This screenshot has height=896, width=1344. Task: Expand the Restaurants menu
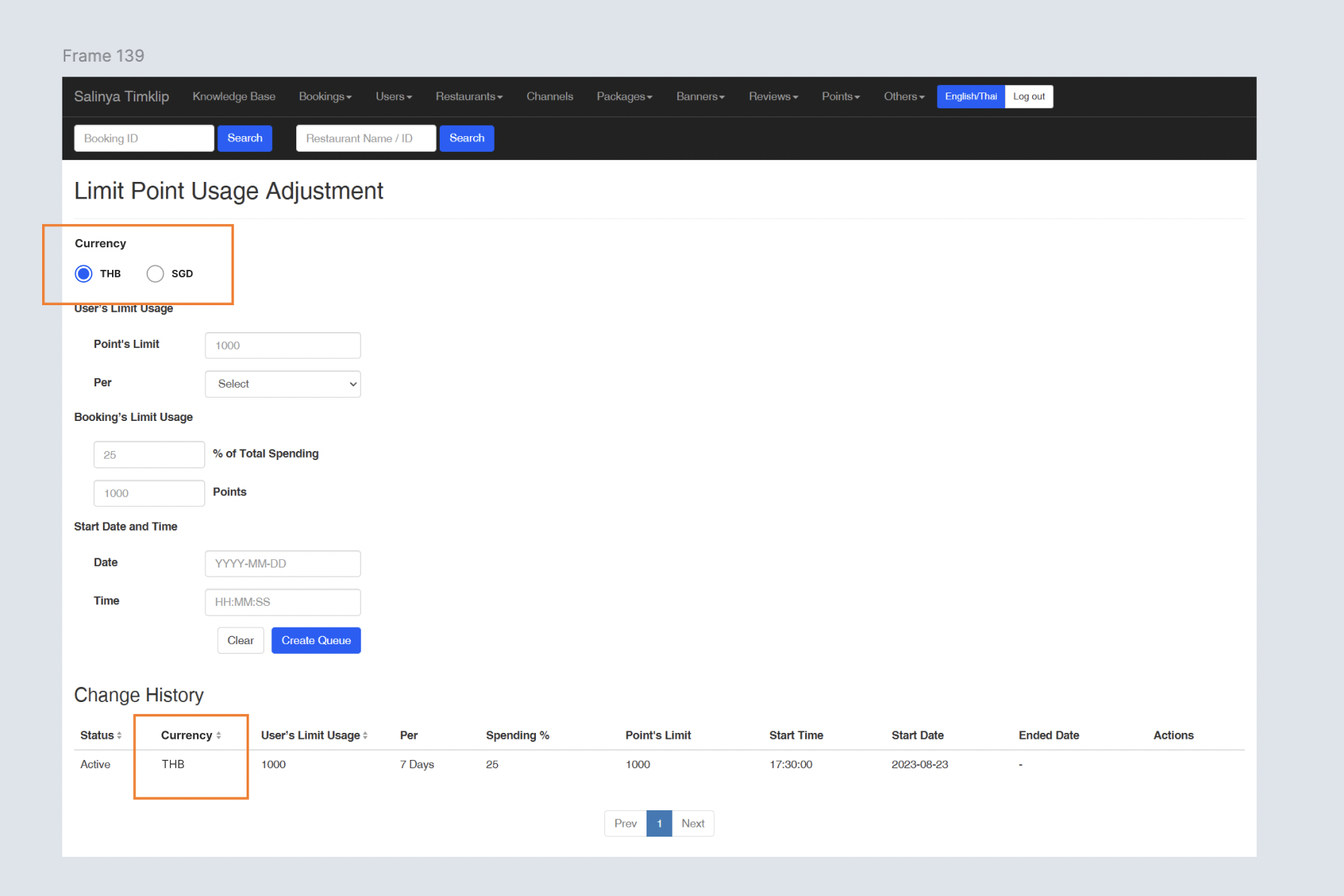pyautogui.click(x=468, y=96)
